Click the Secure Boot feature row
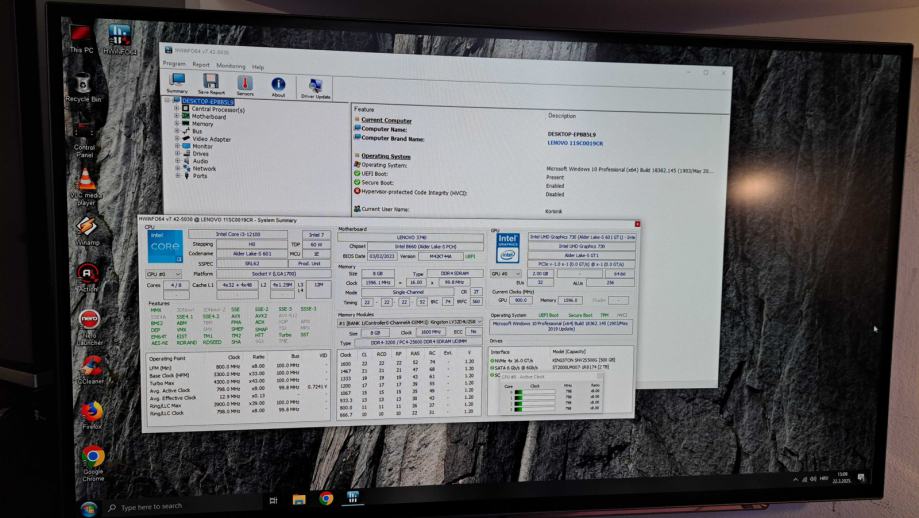The width and height of the screenshot is (919, 518). coord(377,182)
